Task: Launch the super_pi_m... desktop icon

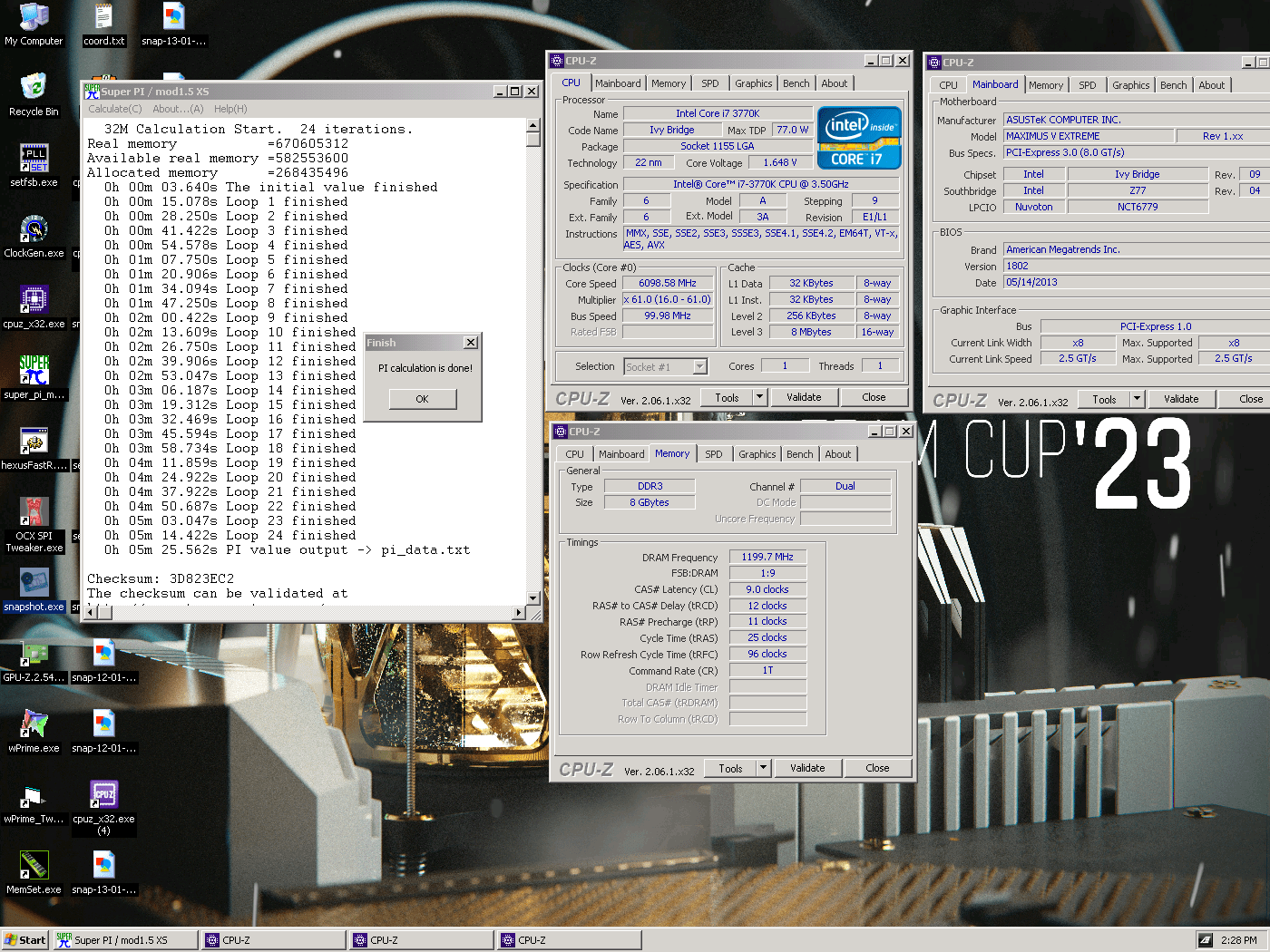Action: tap(34, 378)
